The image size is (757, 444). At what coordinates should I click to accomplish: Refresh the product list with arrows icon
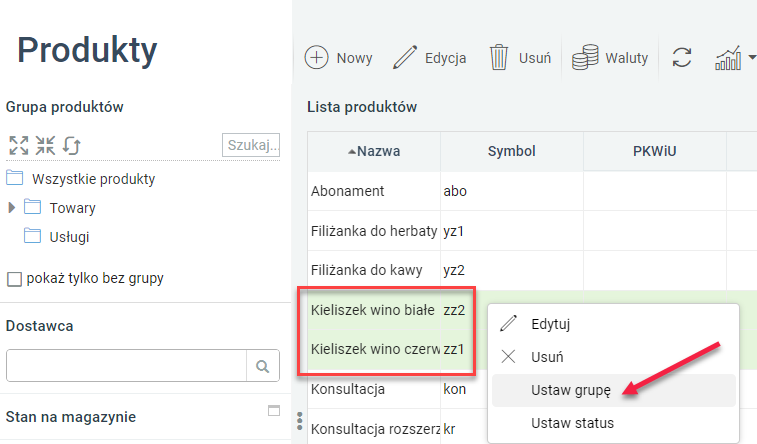click(x=682, y=57)
